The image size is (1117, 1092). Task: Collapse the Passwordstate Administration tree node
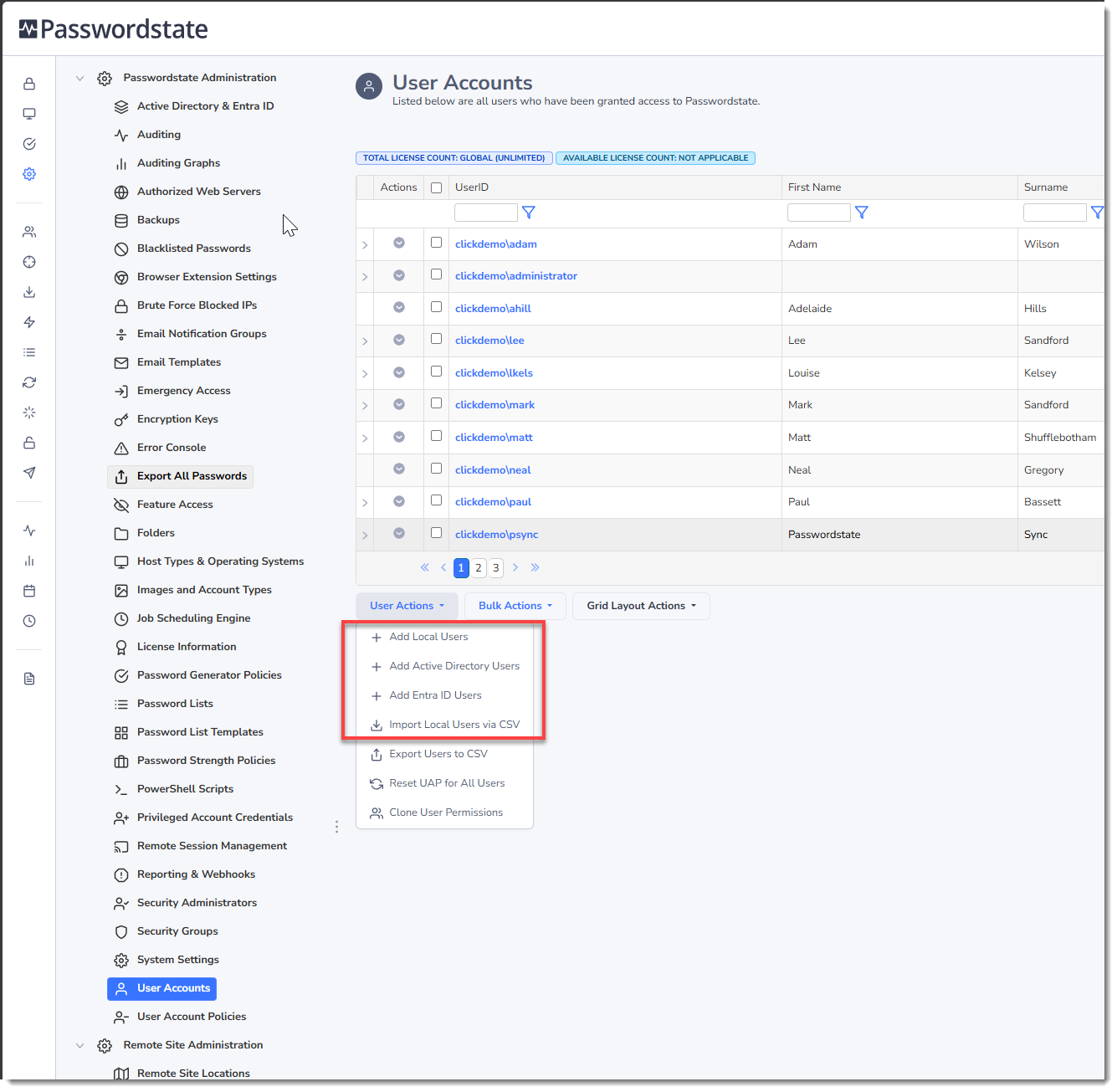click(80, 78)
